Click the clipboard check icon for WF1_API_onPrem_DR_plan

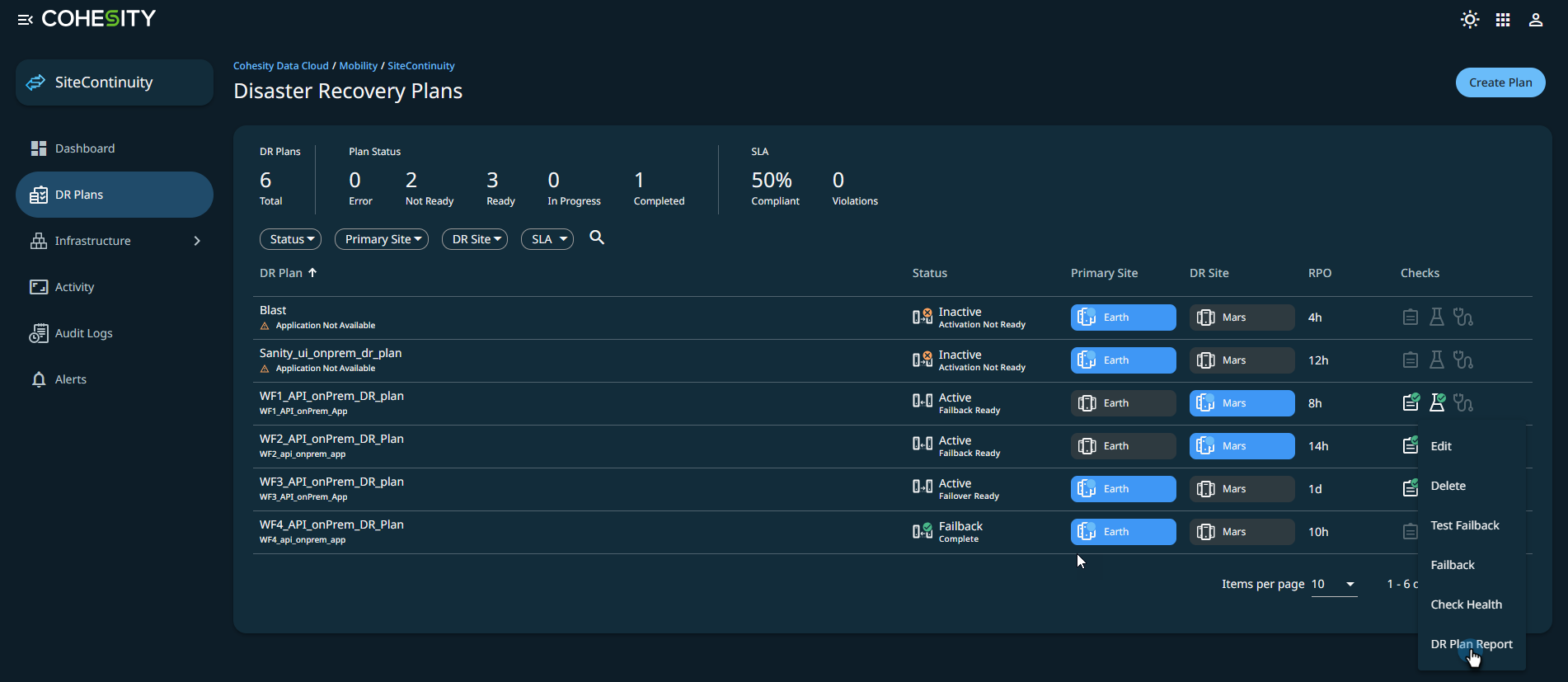point(1411,403)
